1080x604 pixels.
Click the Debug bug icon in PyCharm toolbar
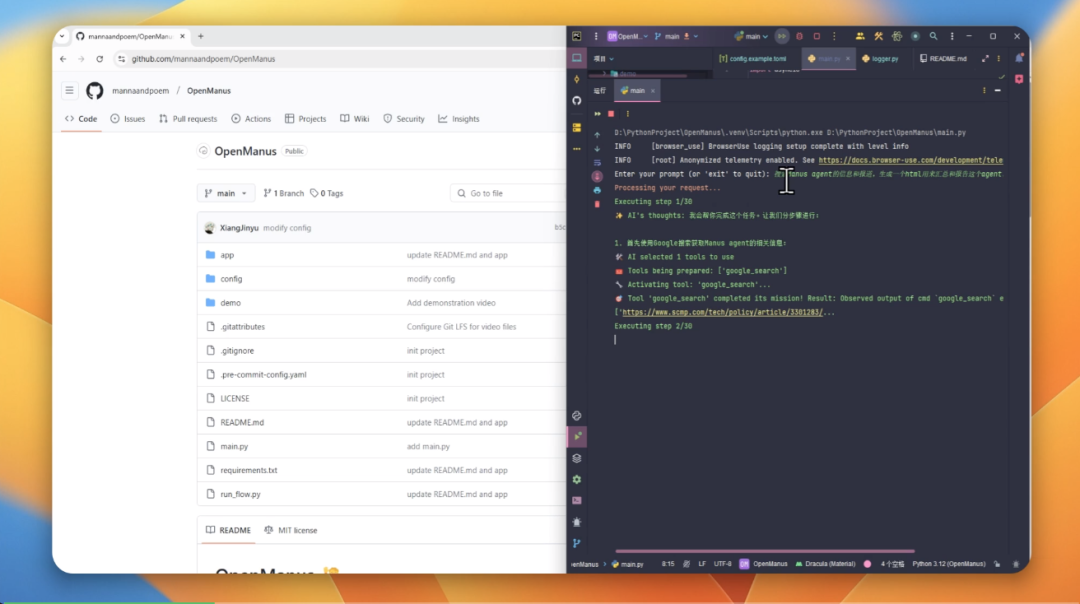click(x=800, y=37)
